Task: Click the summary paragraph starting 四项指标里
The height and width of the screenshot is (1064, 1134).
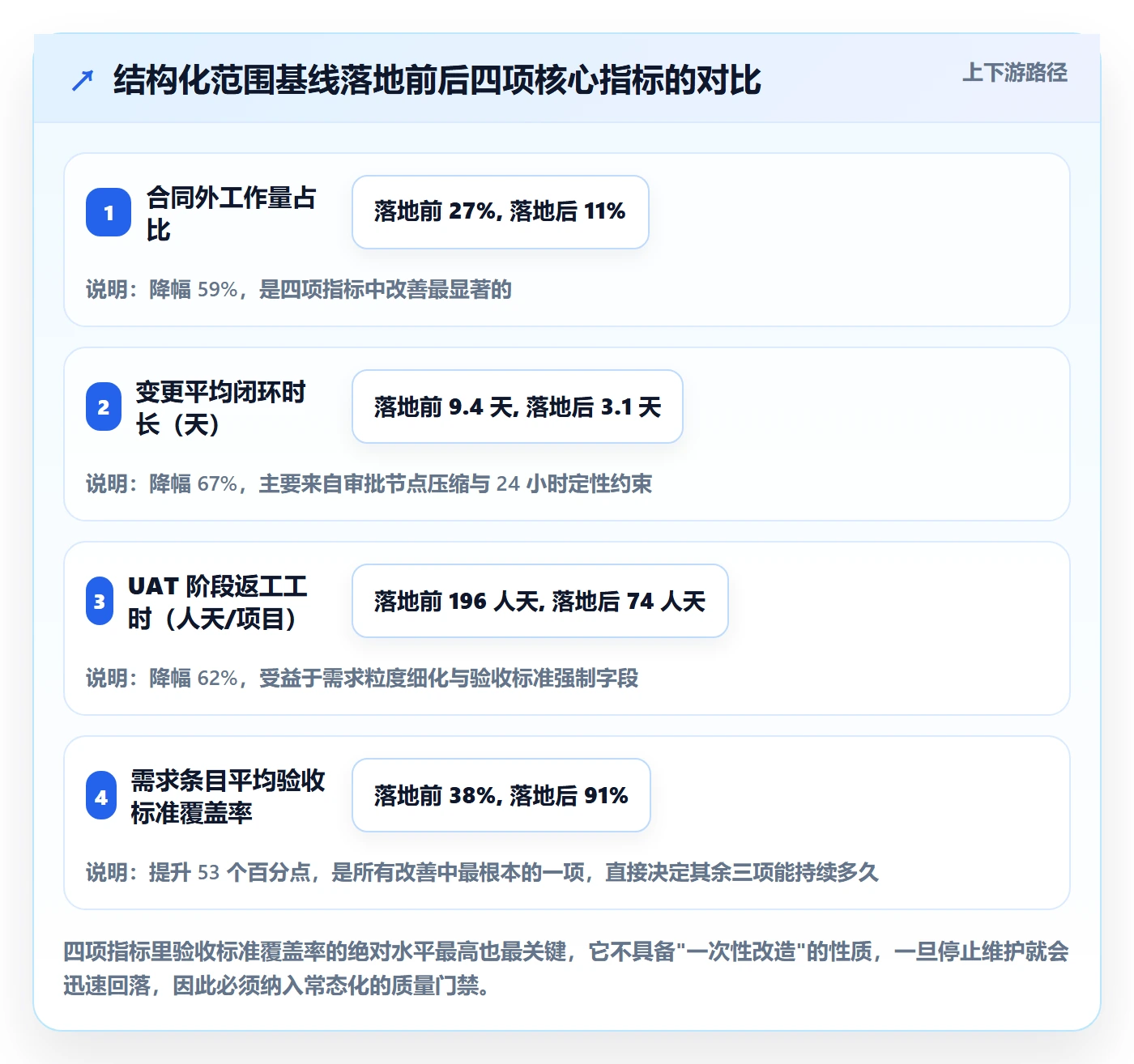Action: 566,968
